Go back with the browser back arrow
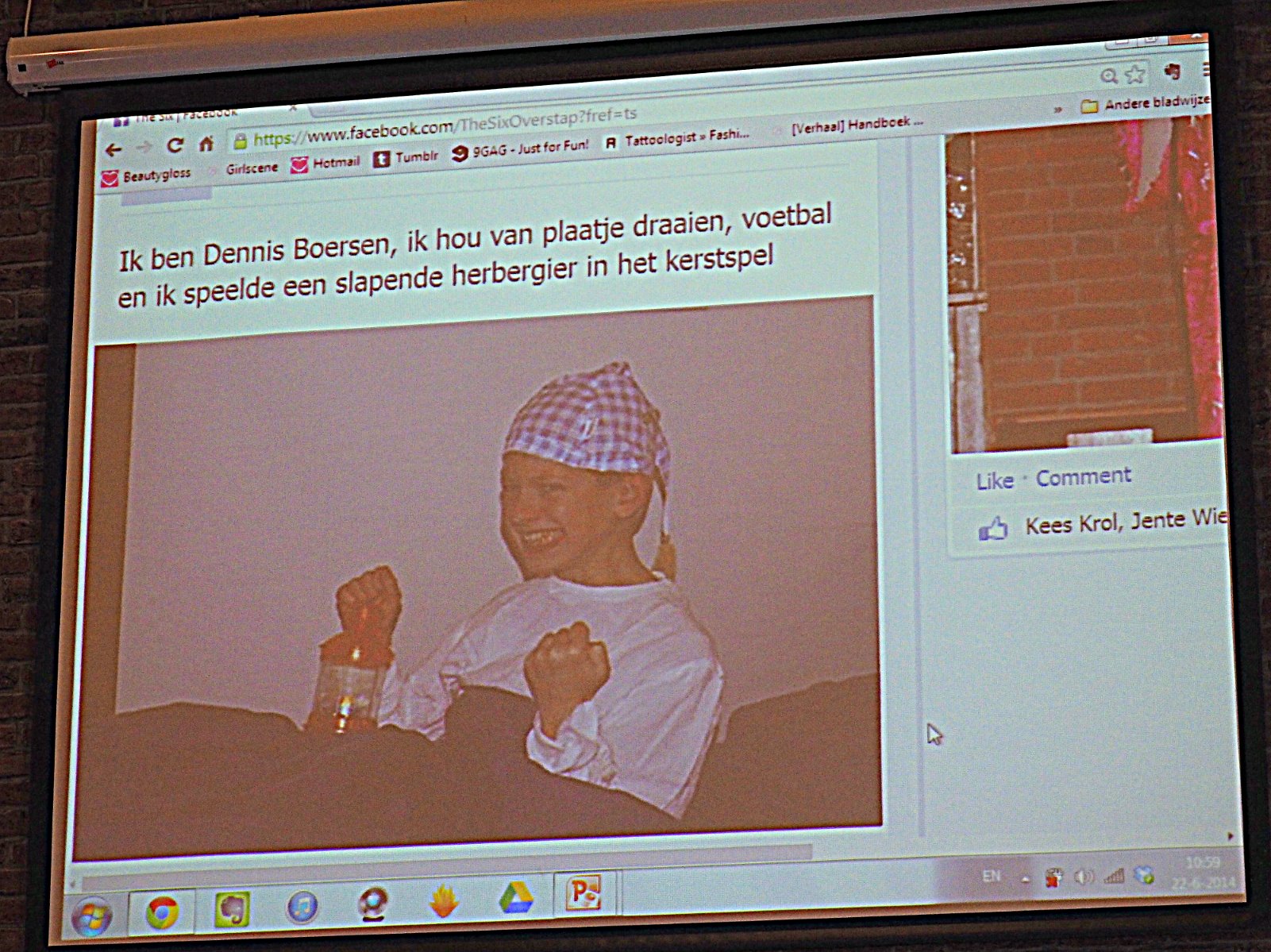This screenshot has width=1271, height=952. coord(114,150)
